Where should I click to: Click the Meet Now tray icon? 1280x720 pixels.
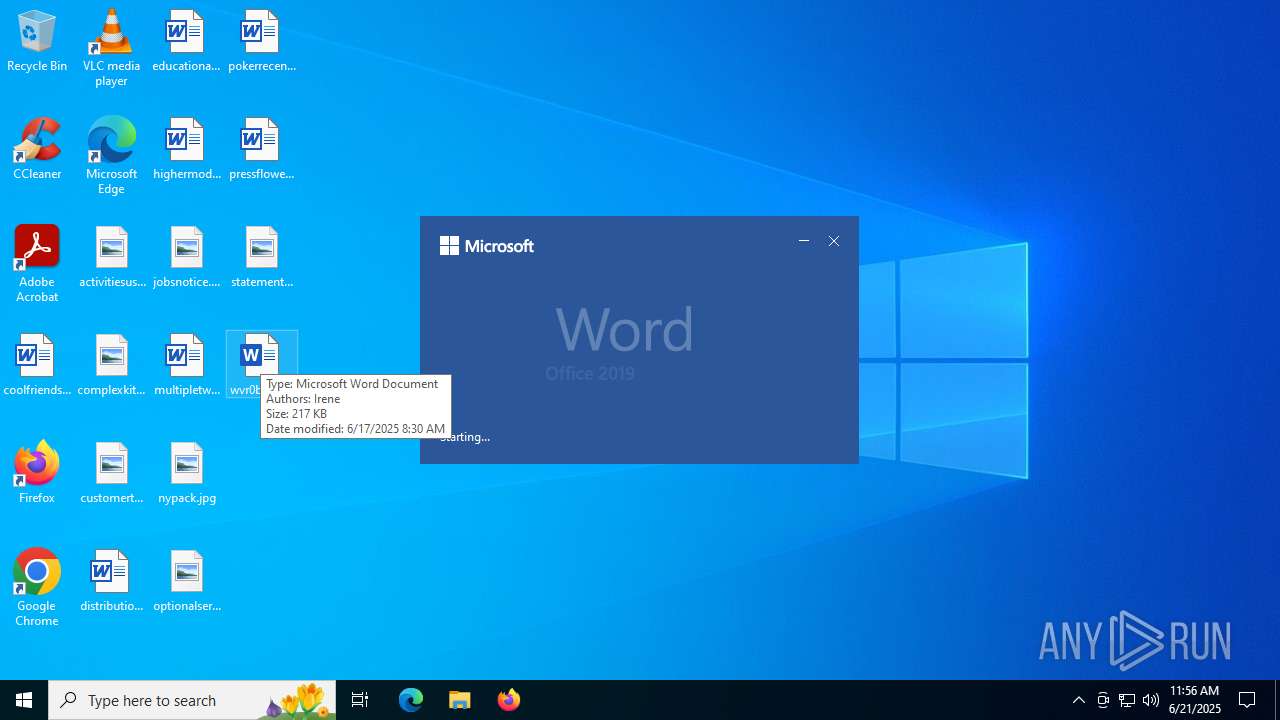click(1103, 700)
